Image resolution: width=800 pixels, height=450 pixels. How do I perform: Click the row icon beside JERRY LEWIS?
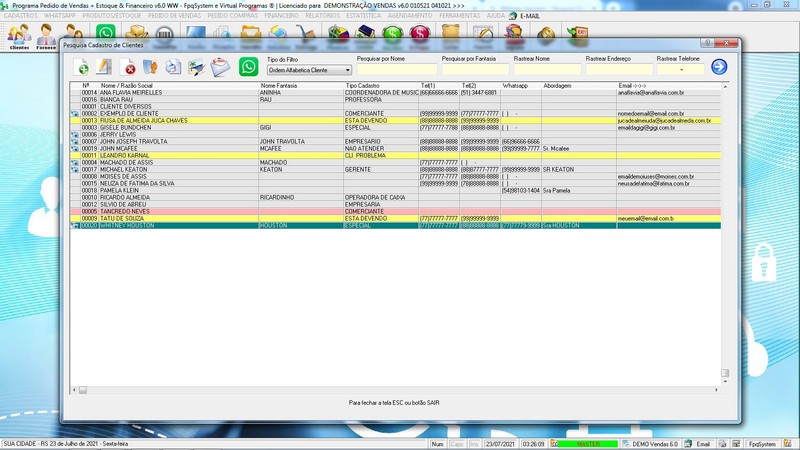pyautogui.click(x=75, y=135)
